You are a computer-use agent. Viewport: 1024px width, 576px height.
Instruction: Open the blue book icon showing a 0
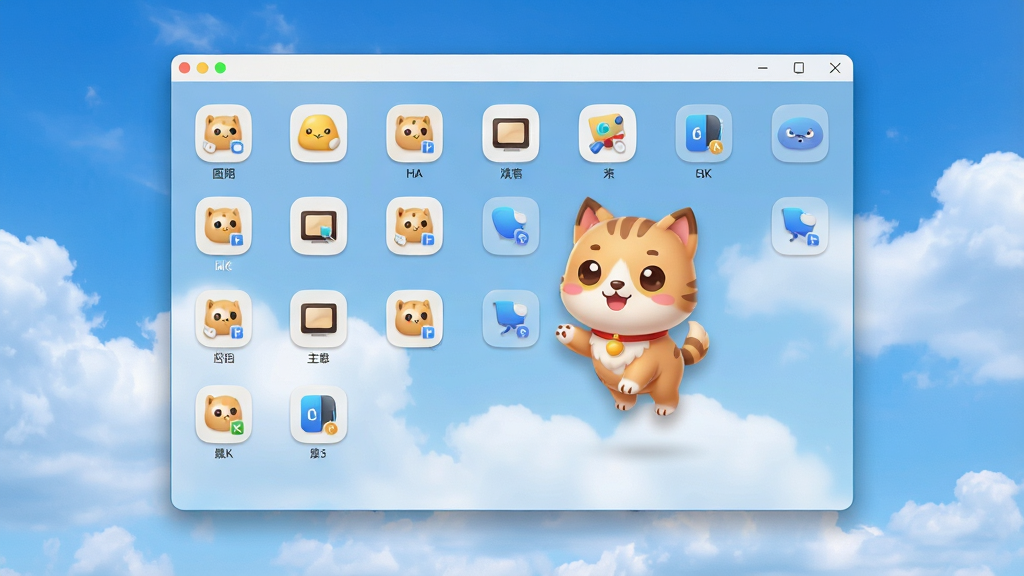(x=318, y=414)
